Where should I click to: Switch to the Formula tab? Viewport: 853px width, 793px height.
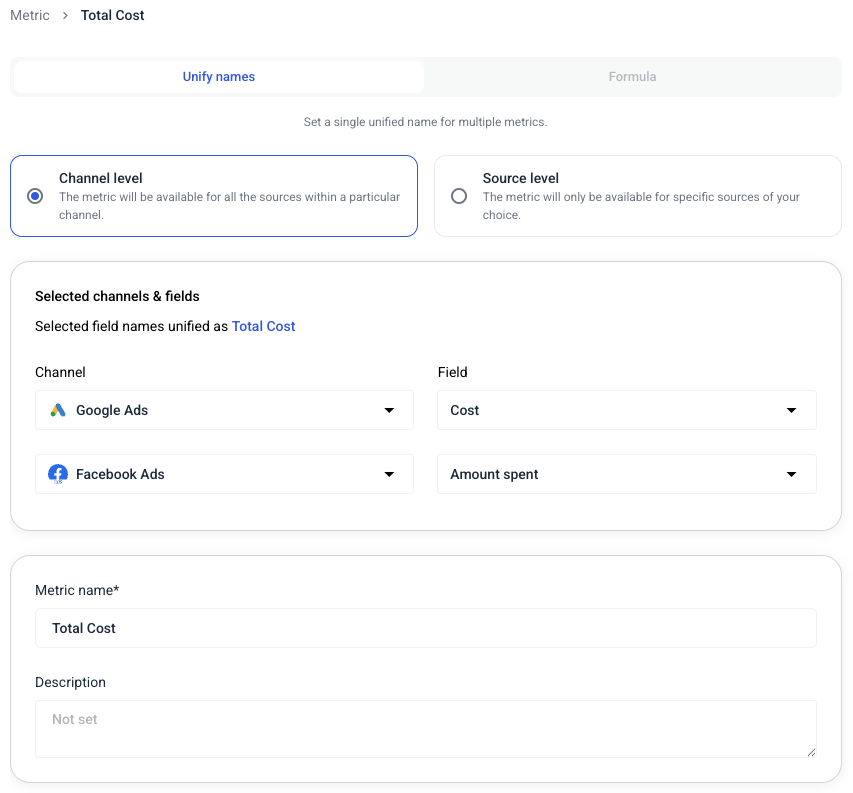632,76
